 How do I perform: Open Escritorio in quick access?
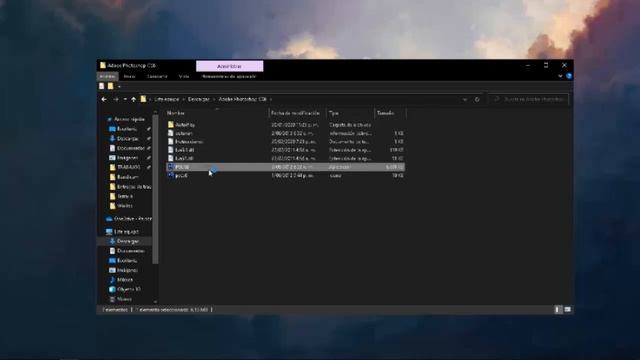tap(127, 129)
